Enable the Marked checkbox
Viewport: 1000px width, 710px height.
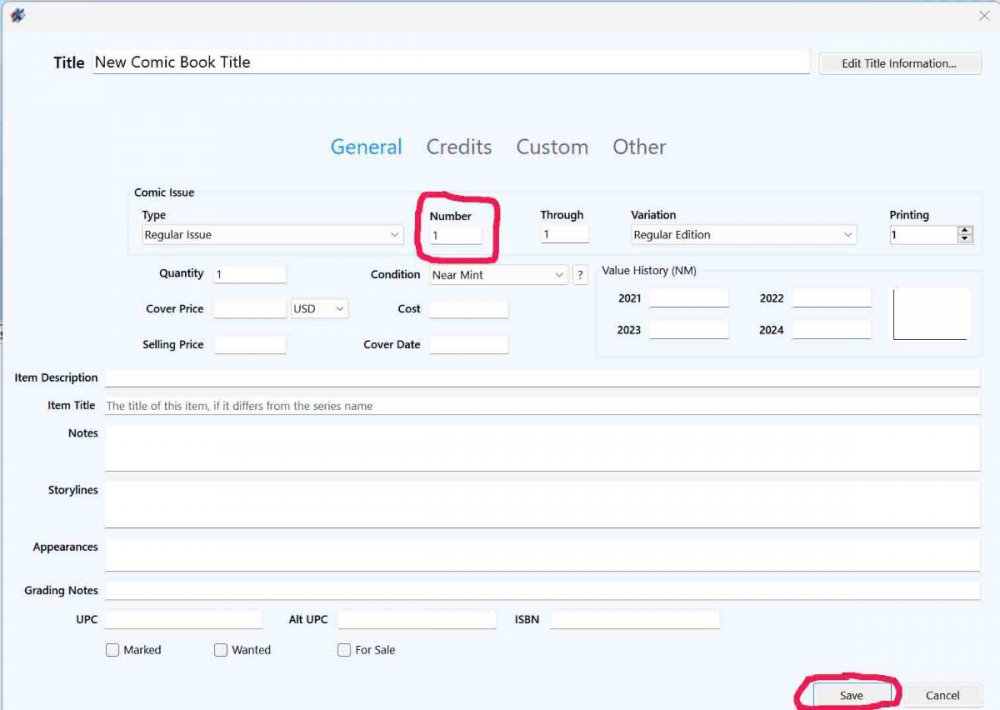pyautogui.click(x=113, y=650)
